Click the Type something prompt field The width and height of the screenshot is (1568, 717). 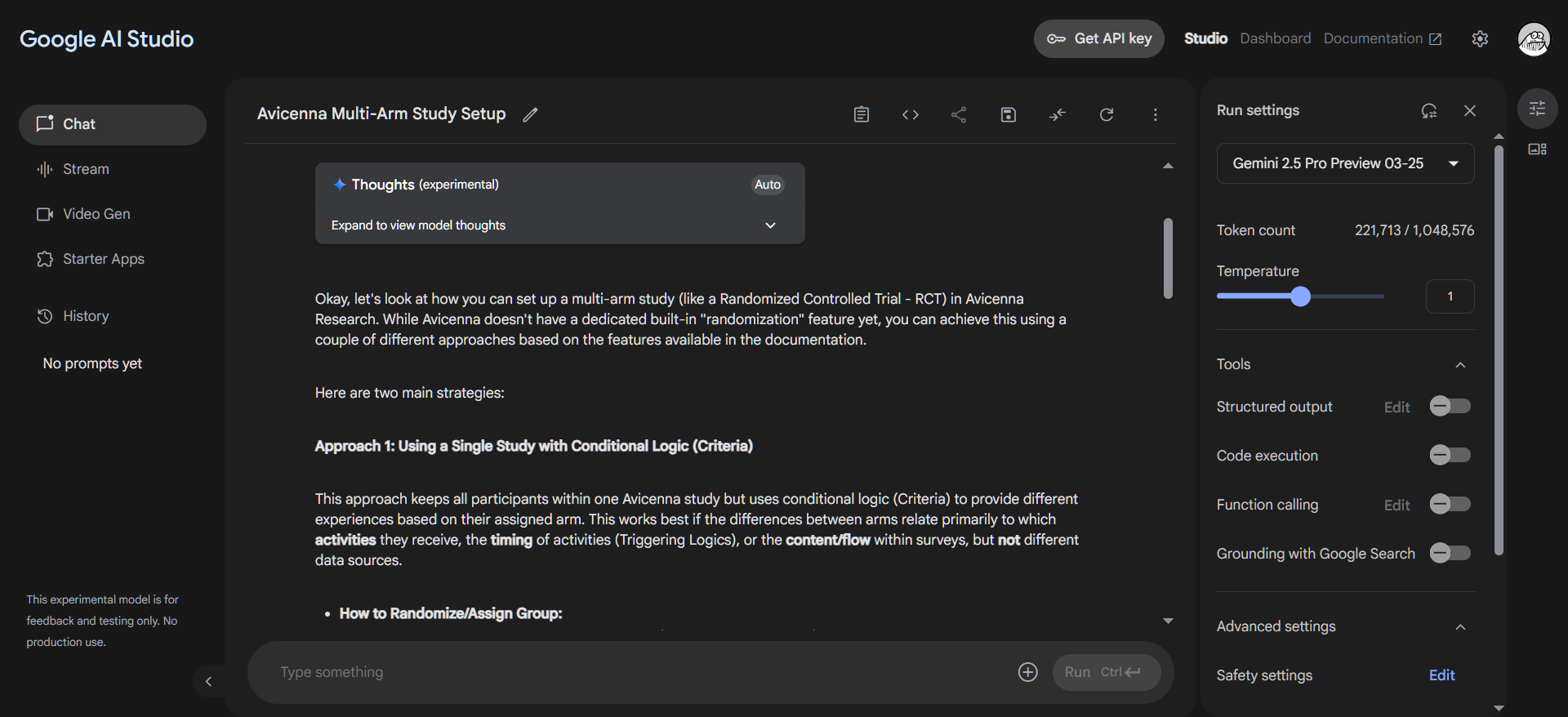tap(637, 672)
